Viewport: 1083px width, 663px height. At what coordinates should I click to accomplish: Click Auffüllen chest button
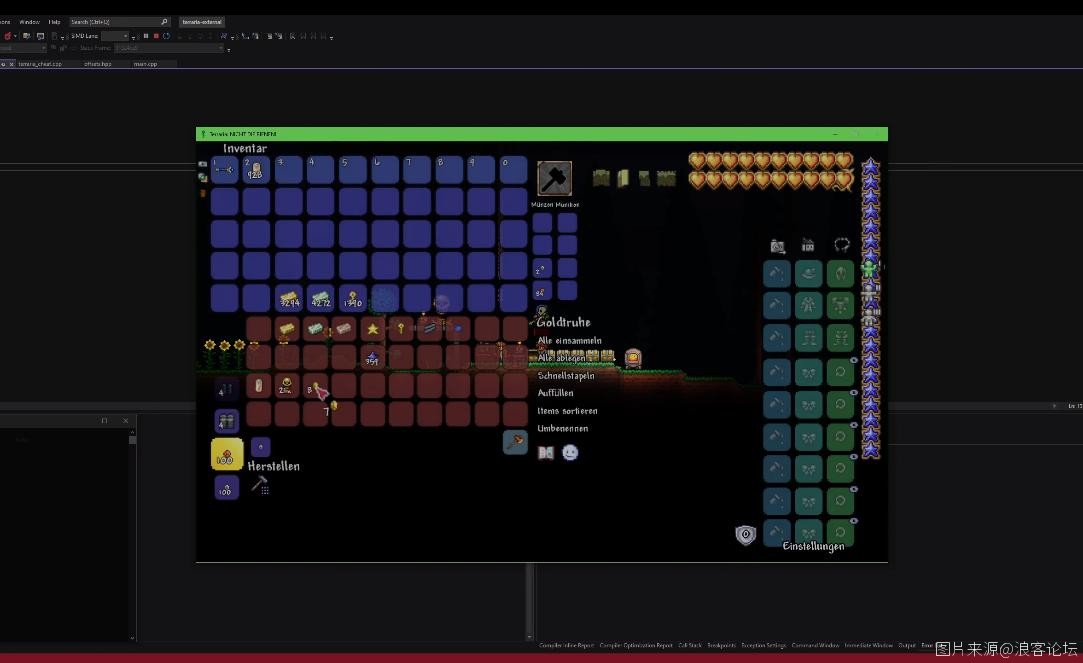[x=555, y=393]
